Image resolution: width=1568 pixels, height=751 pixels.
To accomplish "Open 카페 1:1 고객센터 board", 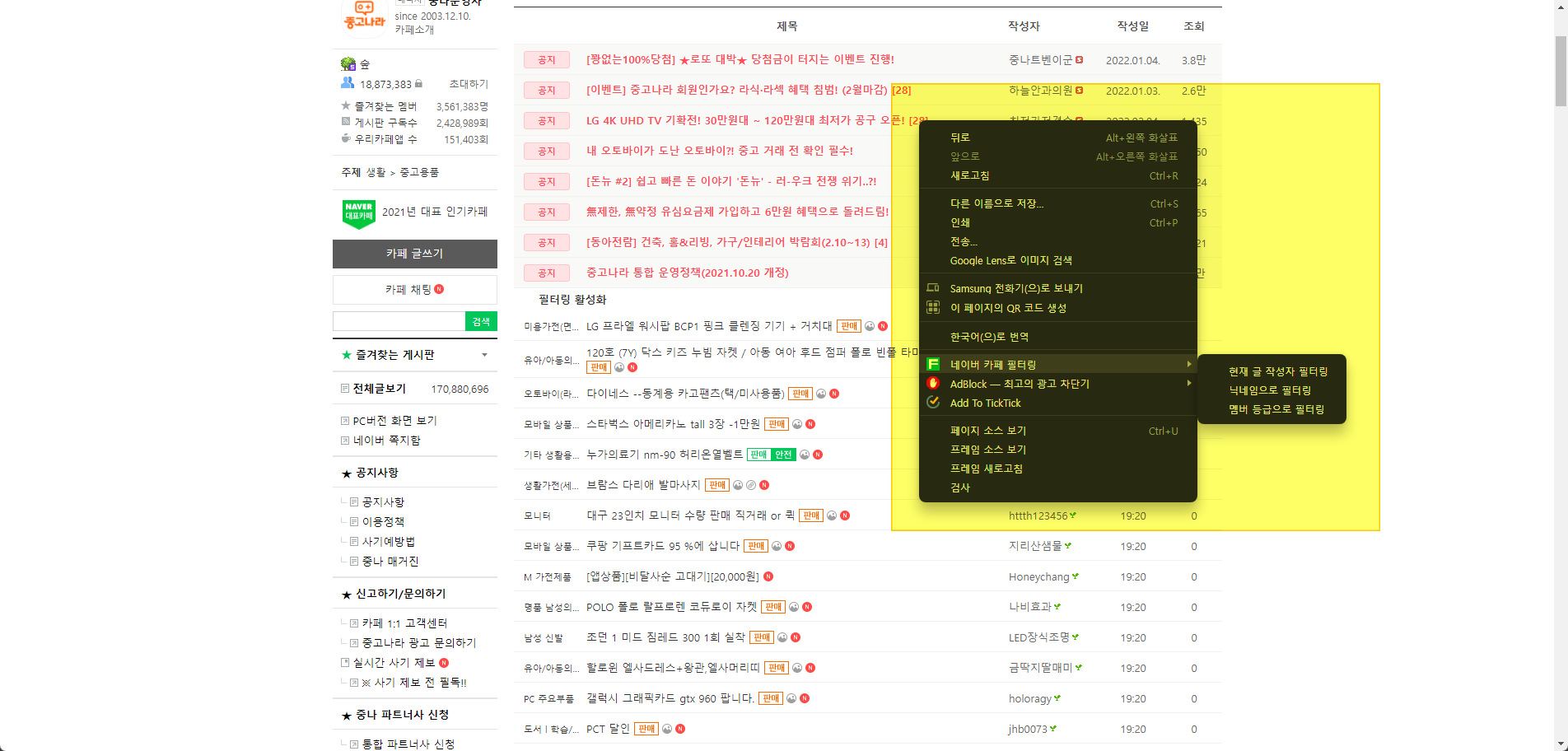I will 404,623.
